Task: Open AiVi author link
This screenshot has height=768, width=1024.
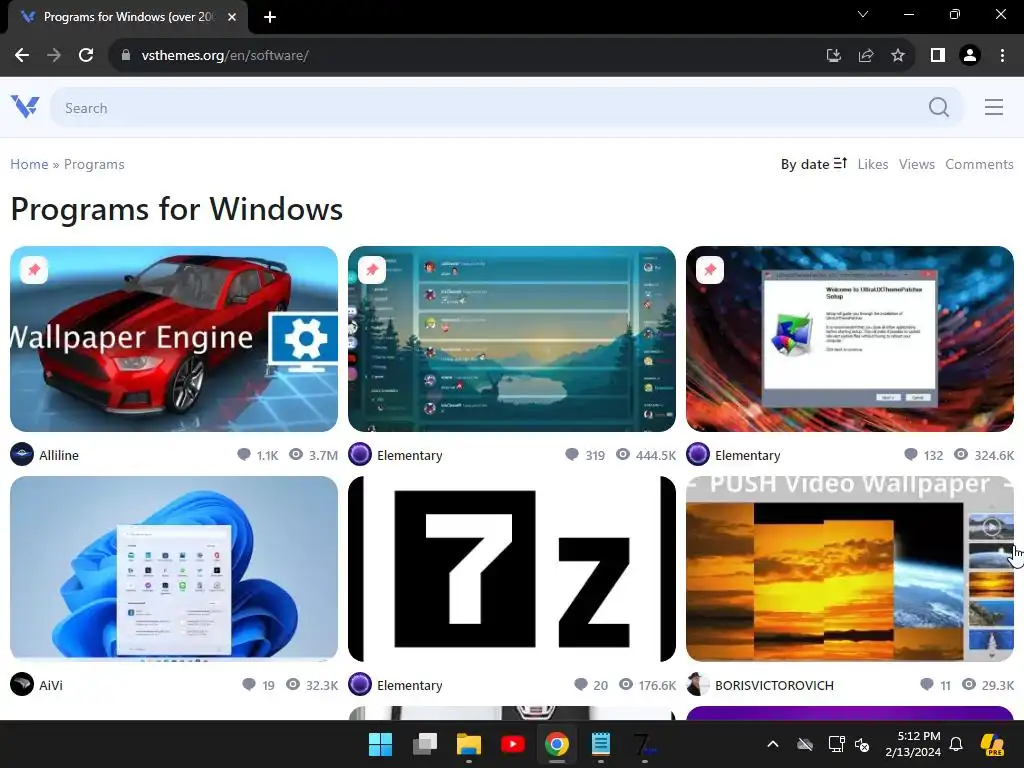Action: coord(50,685)
